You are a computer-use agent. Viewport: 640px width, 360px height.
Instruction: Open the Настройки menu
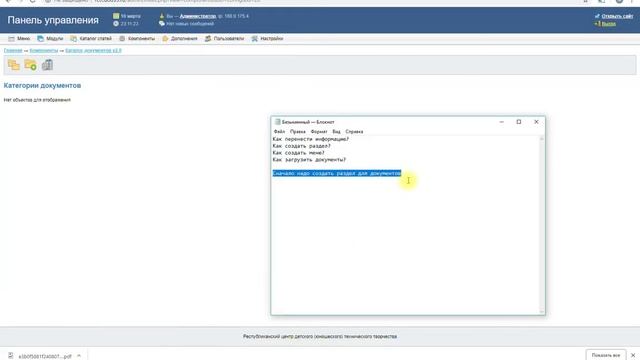point(267,38)
